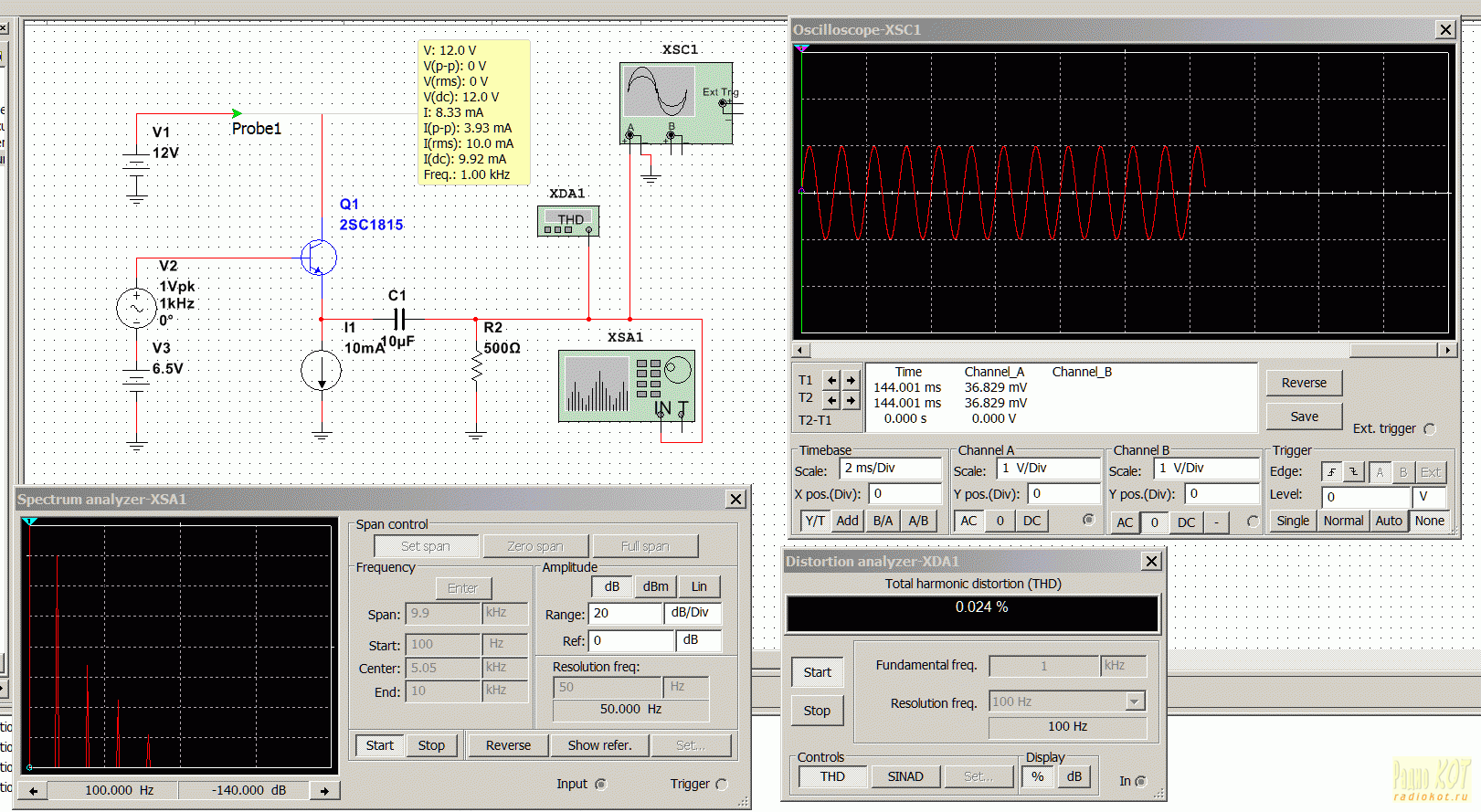Move T1 cursor right with arrow button
The height and width of the screenshot is (812, 1481).
(x=851, y=380)
